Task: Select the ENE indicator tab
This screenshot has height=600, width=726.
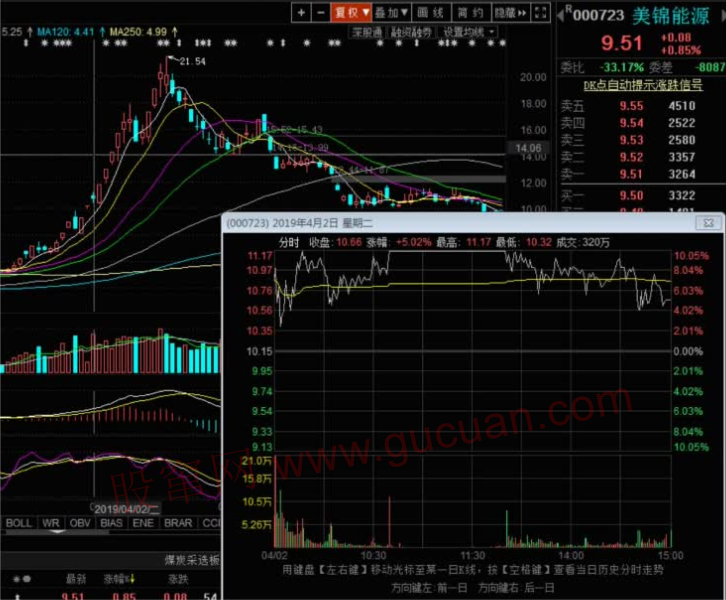Action: pyautogui.click(x=143, y=523)
